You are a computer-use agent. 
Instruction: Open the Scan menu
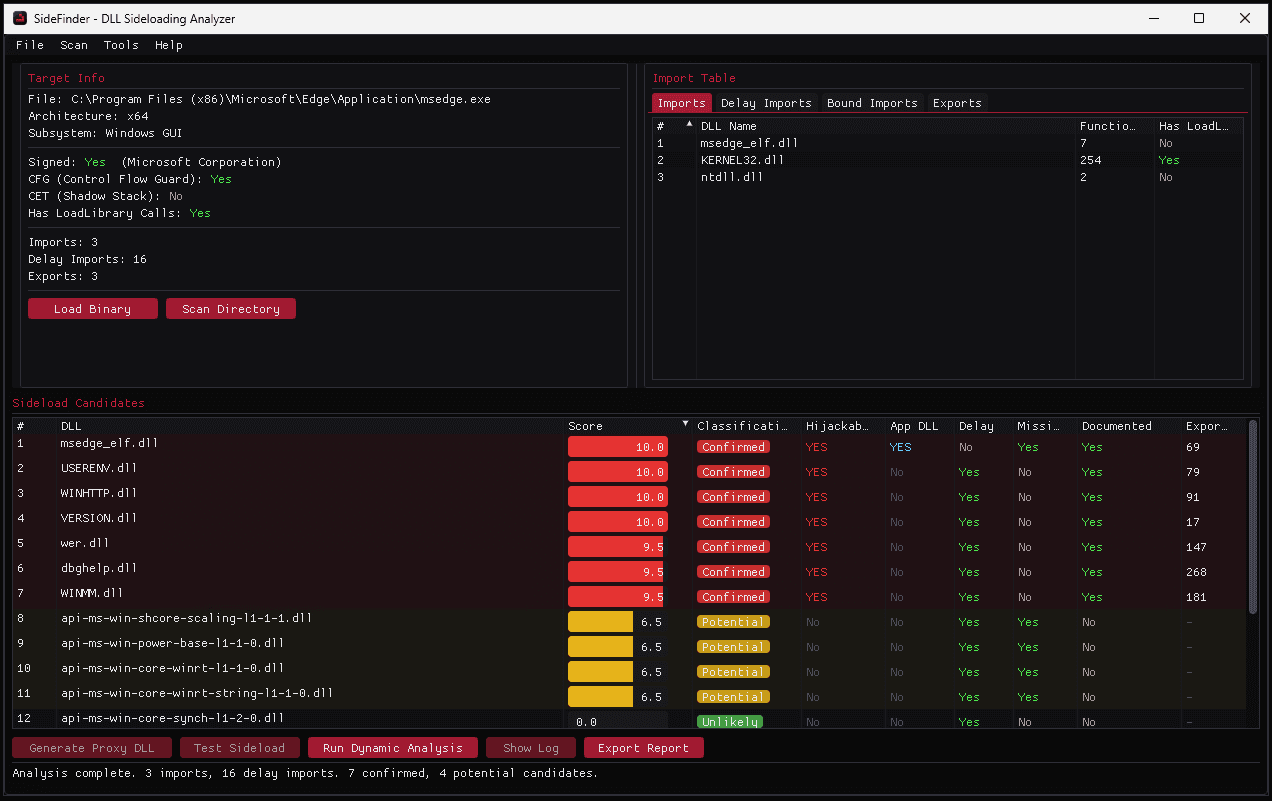coord(74,45)
